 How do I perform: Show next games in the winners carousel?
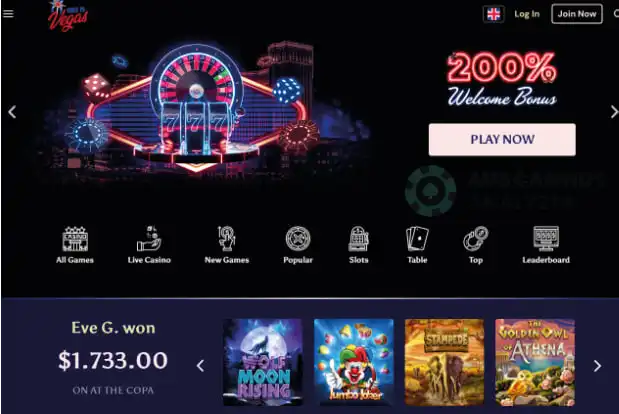coord(597,366)
